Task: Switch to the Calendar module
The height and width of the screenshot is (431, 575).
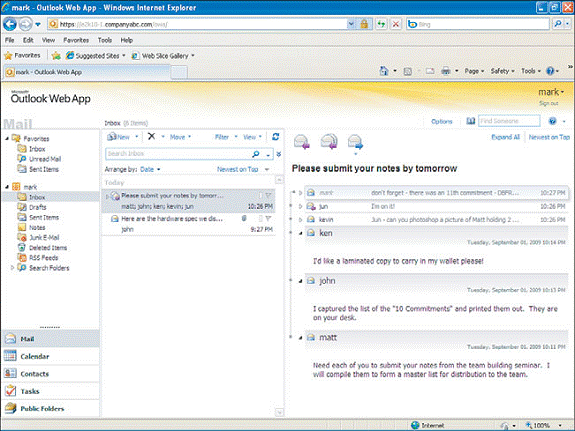Action: pos(51,356)
